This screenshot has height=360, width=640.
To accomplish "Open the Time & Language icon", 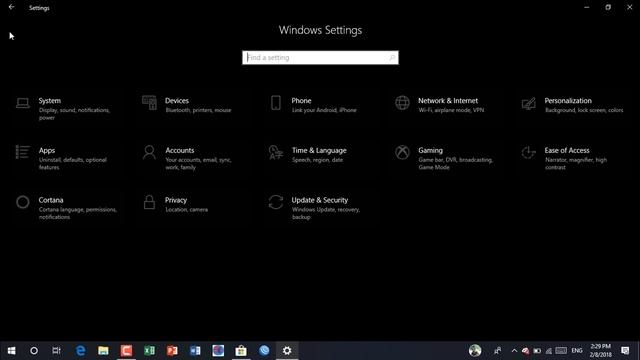I will pos(276,152).
